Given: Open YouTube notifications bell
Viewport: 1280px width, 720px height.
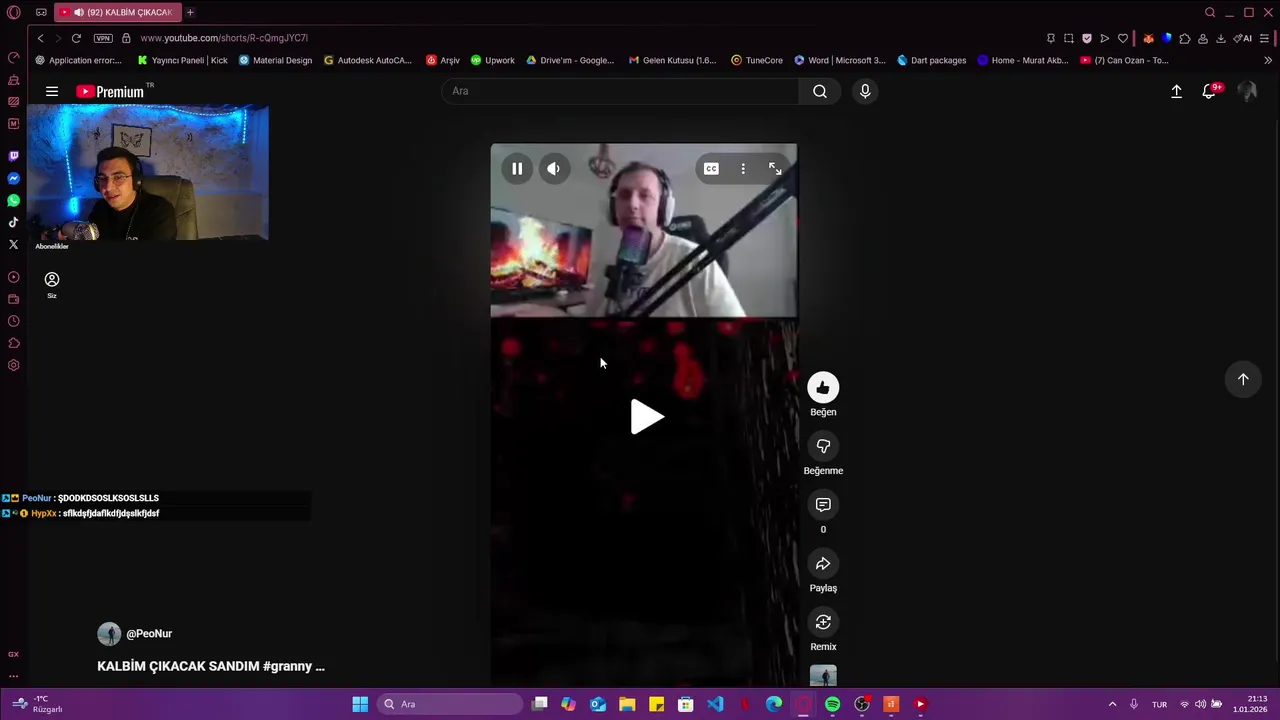Looking at the screenshot, I should click(x=1209, y=91).
